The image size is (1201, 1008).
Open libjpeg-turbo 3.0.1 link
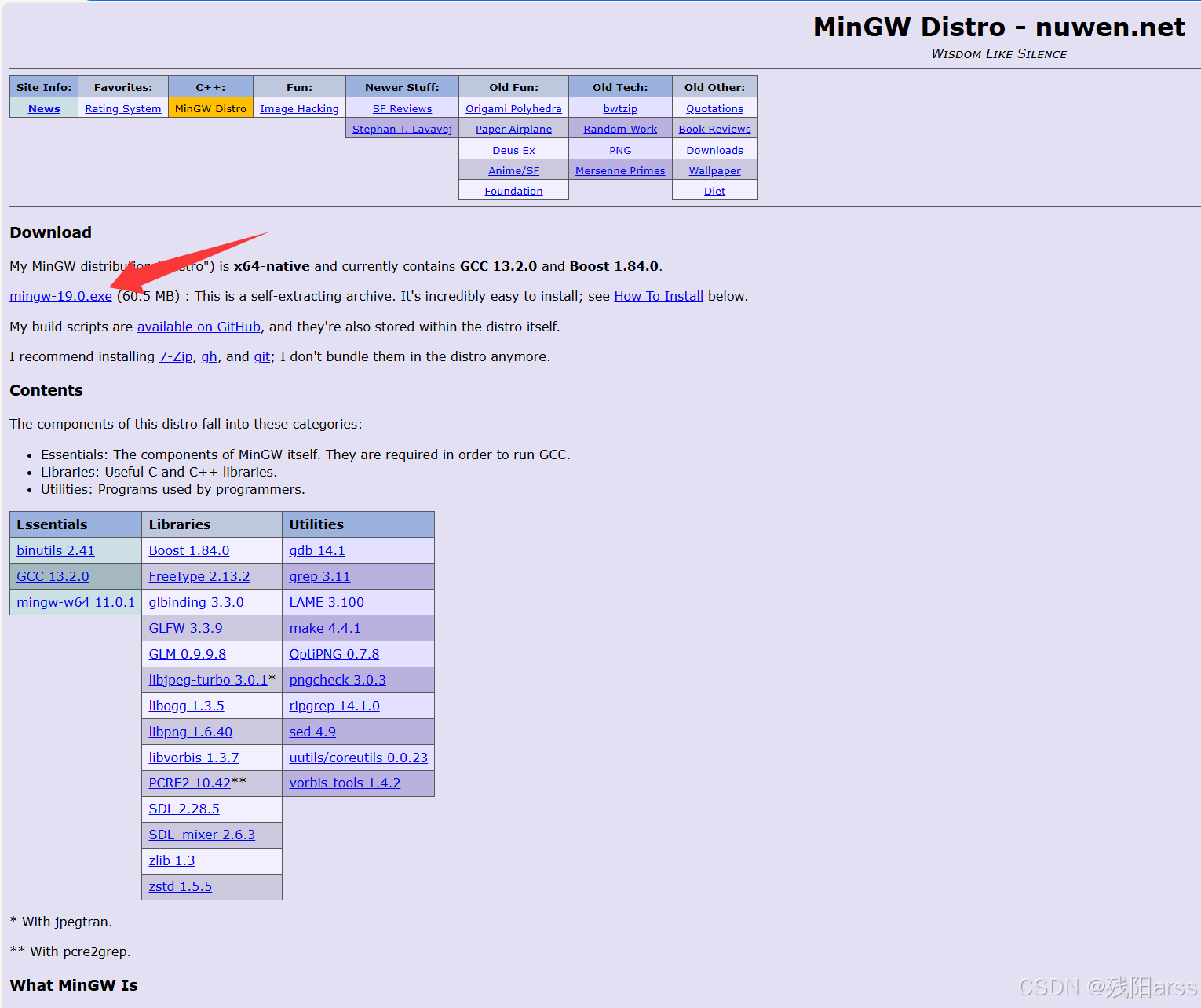[x=208, y=680]
